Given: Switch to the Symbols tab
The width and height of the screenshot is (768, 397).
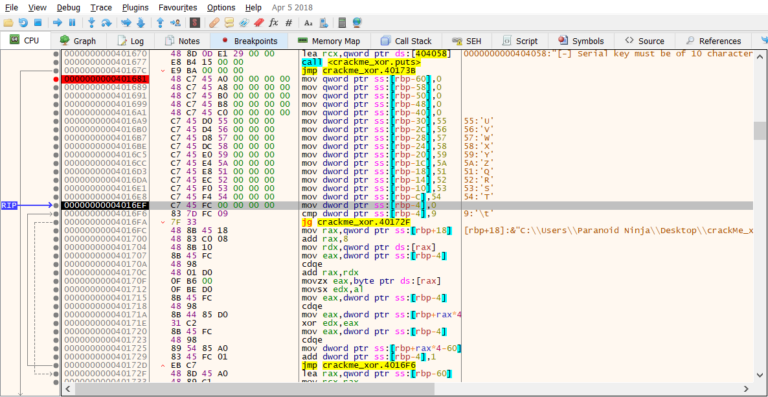Looking at the screenshot, I should point(581,41).
